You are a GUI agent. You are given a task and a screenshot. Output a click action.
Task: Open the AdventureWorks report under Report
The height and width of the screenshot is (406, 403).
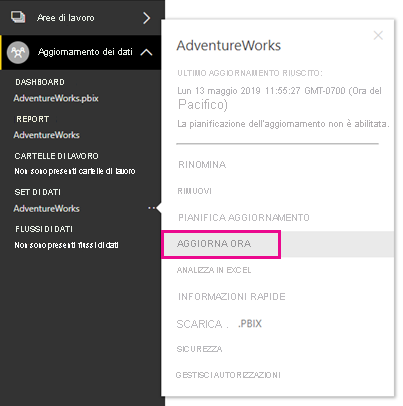47,135
